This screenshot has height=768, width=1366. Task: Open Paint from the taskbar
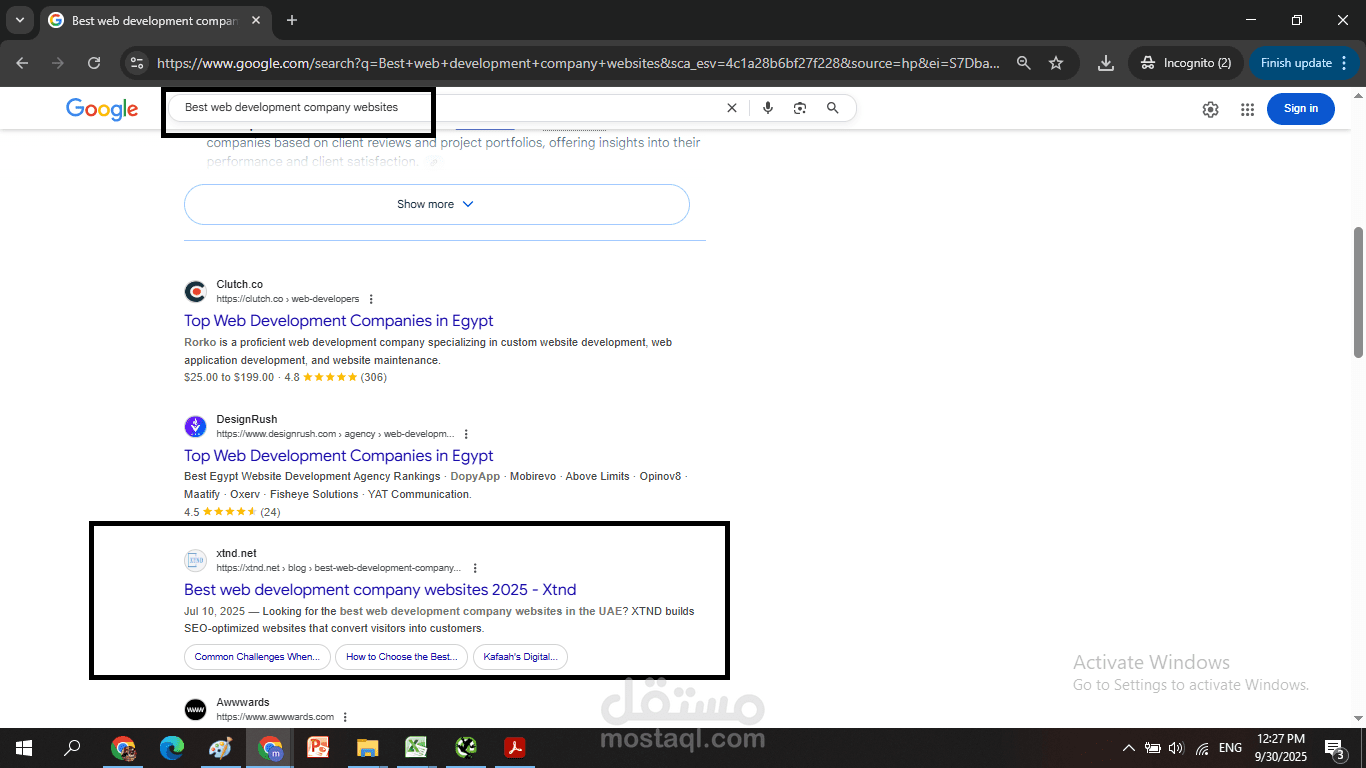tap(220, 747)
